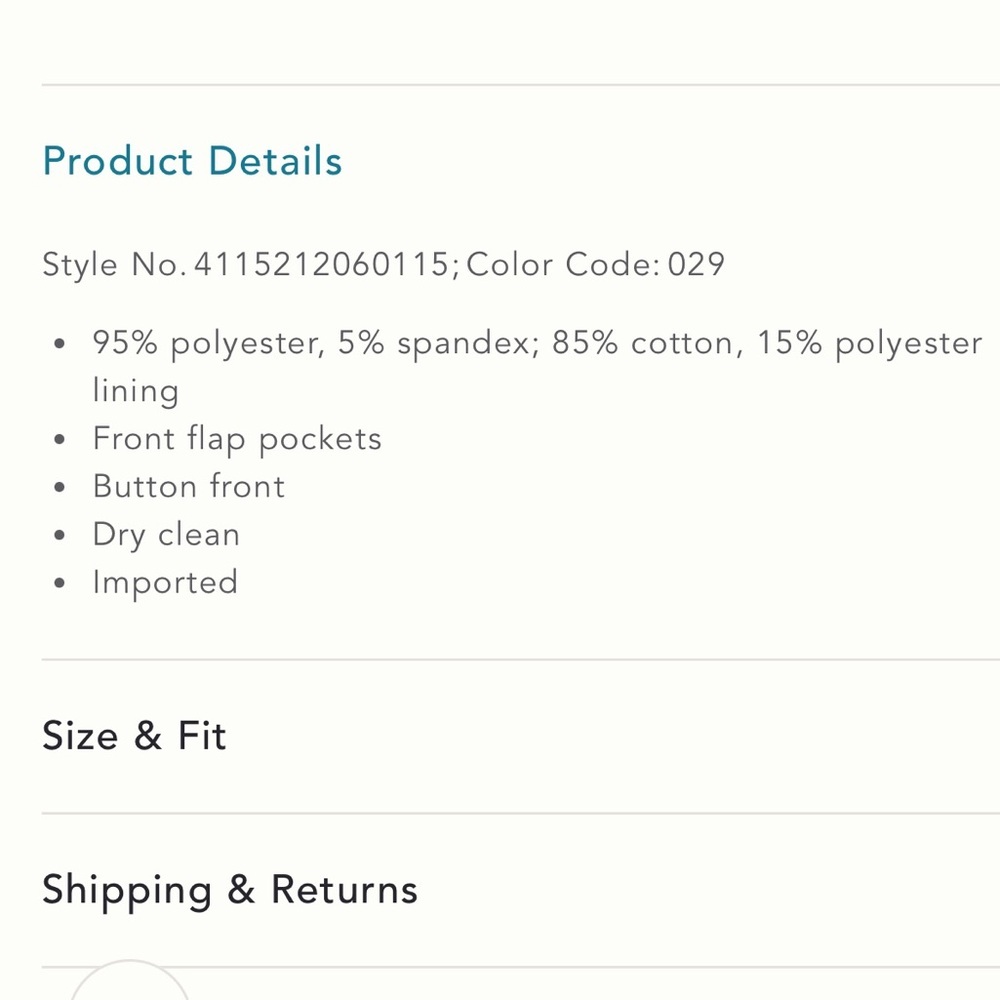This screenshot has height=1000, width=1000.
Task: Click the 'Dry clean' care instruction
Action: tap(166, 535)
